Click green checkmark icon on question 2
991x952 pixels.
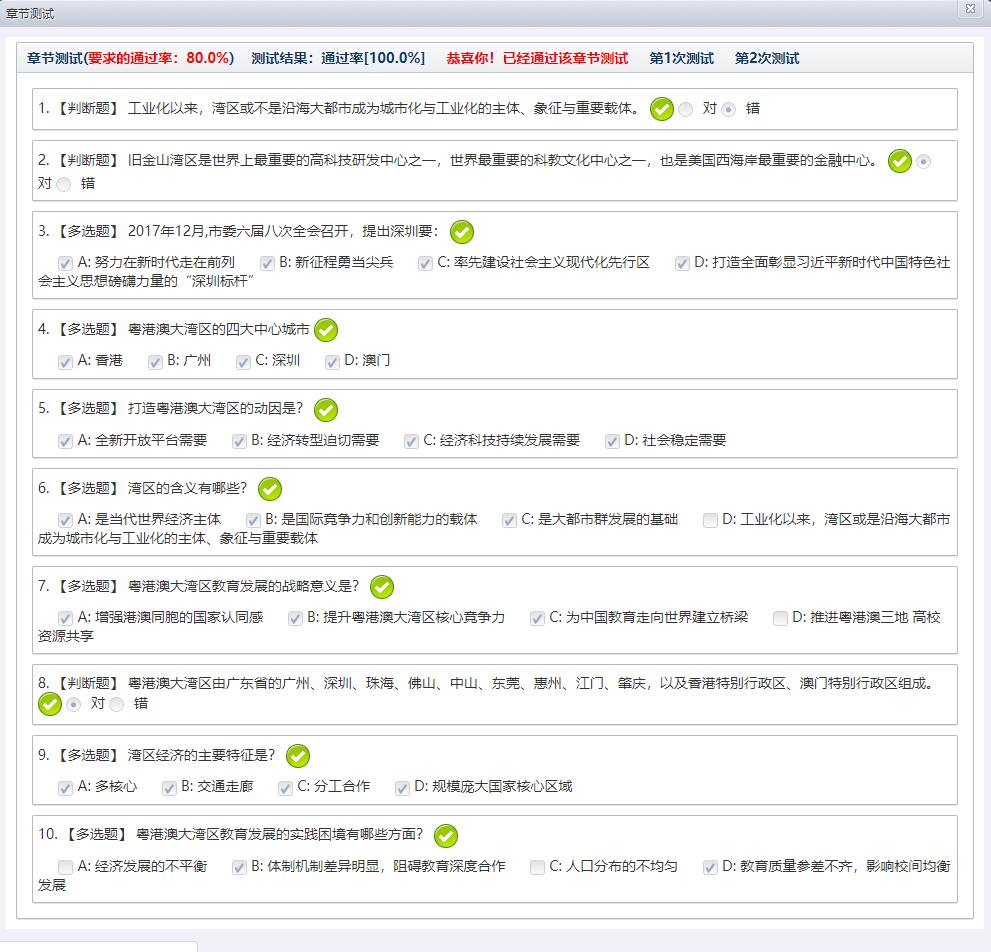(x=900, y=161)
